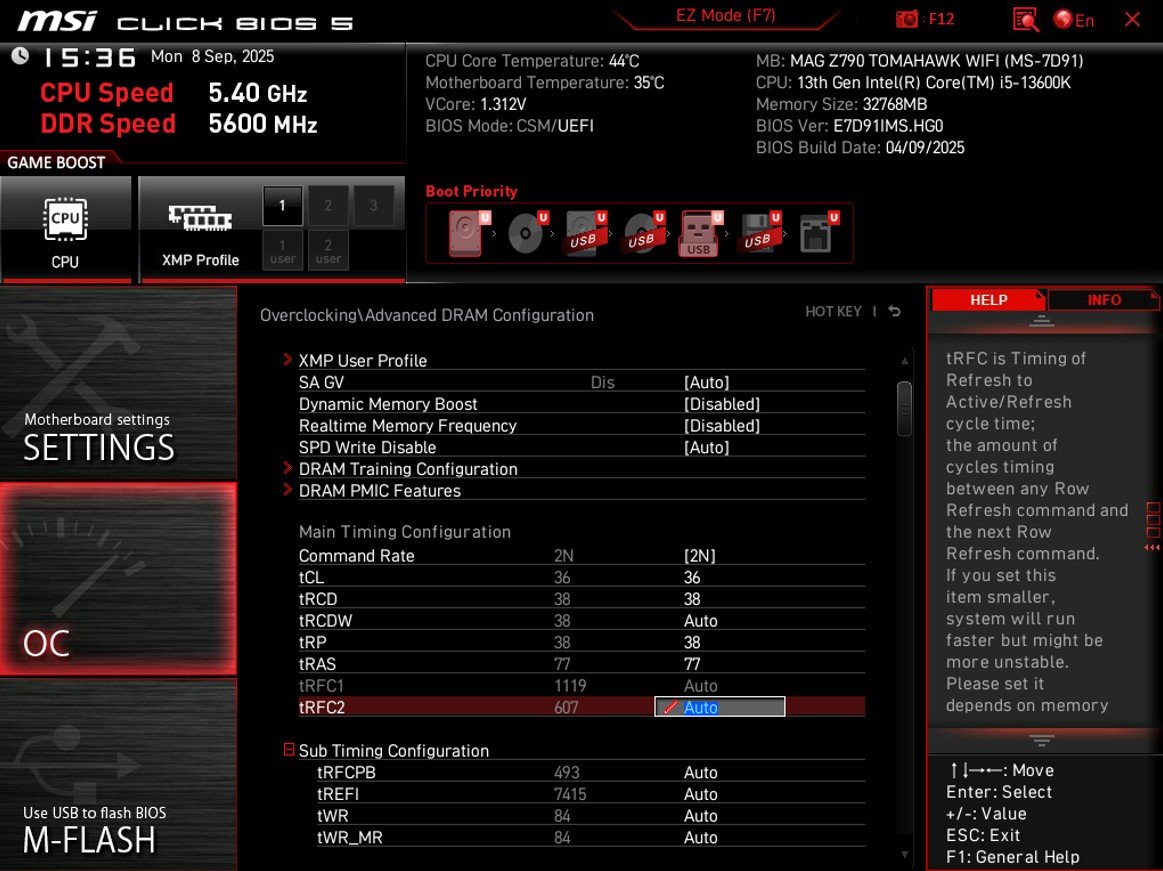Viewport: 1163px width, 871px height.
Task: Change language with the En globe icon
Action: point(1074,20)
